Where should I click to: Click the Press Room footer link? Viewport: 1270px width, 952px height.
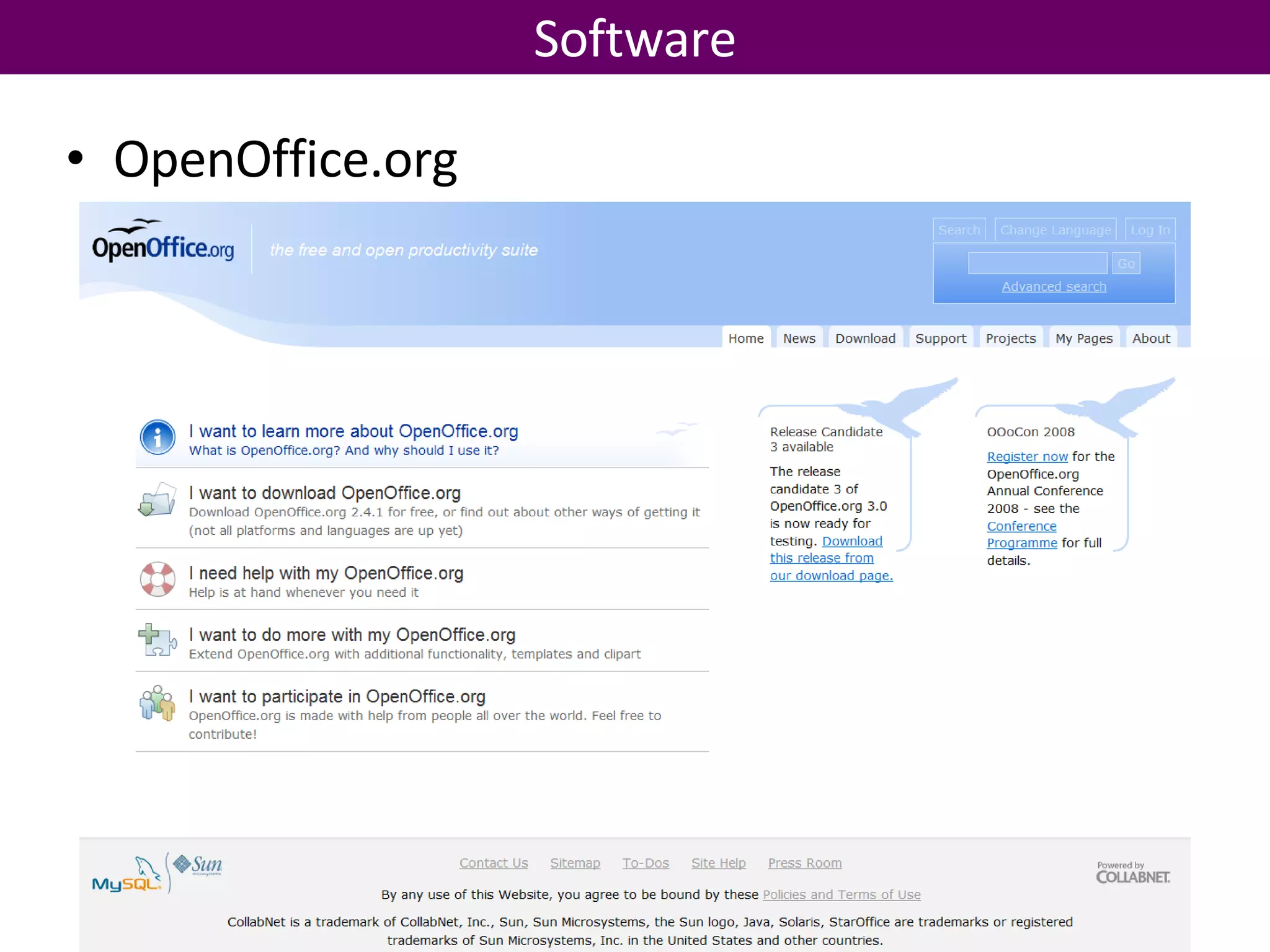(804, 863)
